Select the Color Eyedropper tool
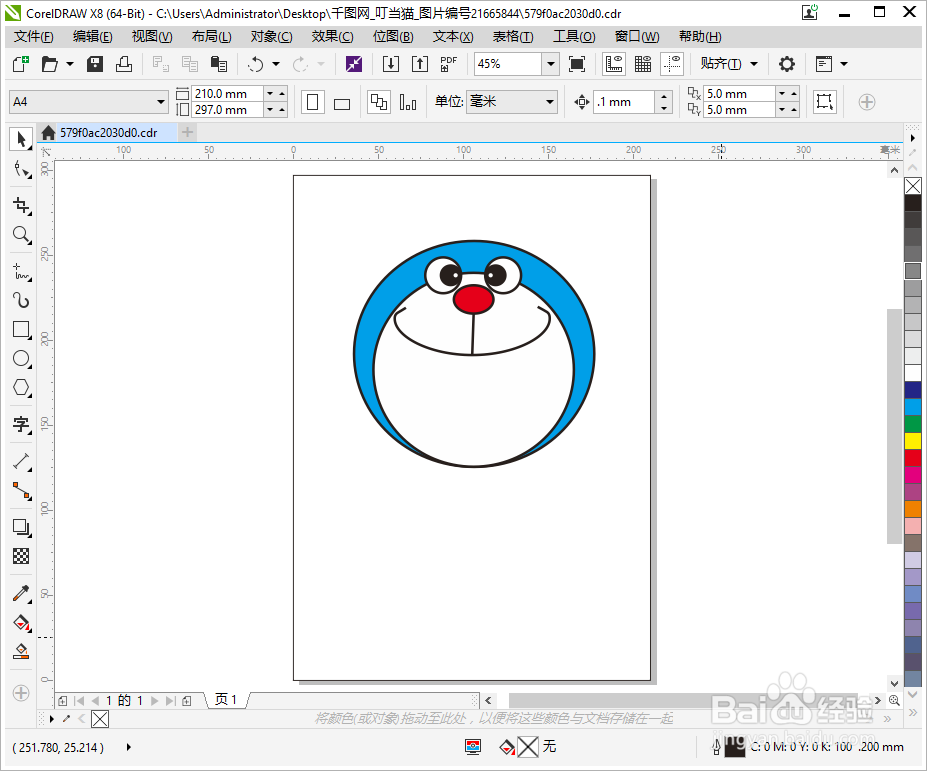The image size is (927, 771). pos(21,593)
